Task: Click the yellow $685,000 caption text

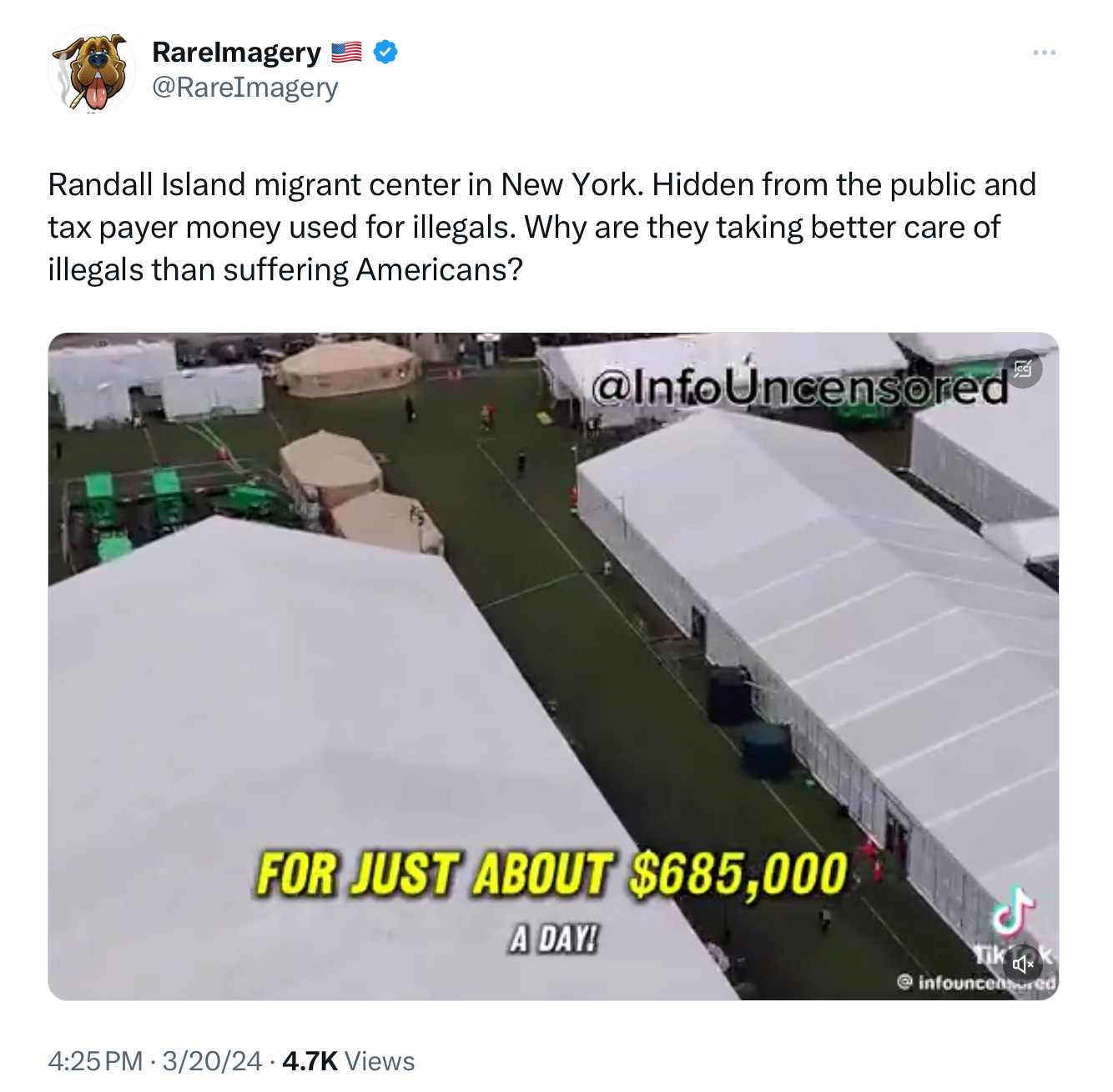Action: coord(738,875)
